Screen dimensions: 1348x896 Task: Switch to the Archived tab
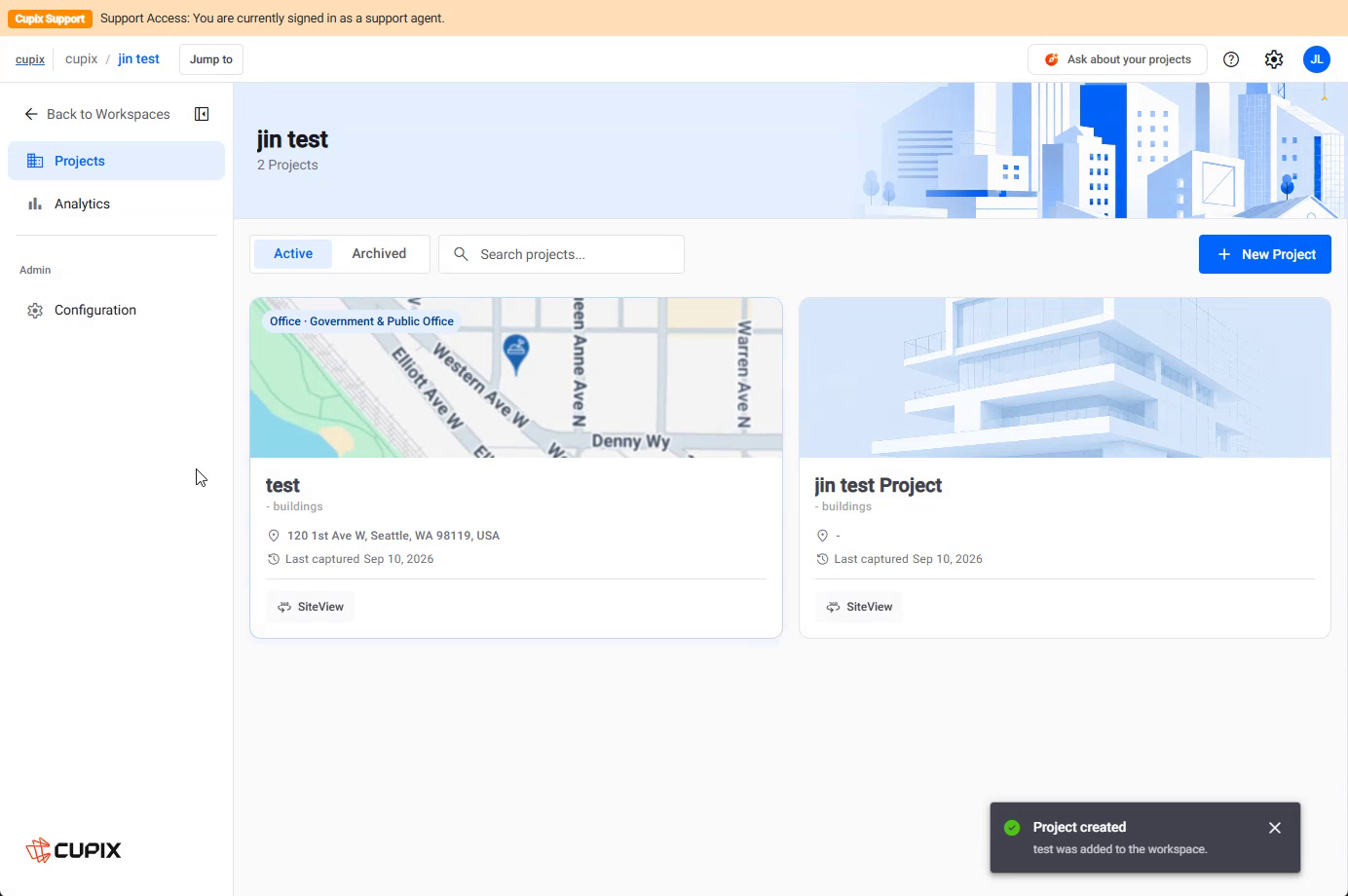coord(379,254)
